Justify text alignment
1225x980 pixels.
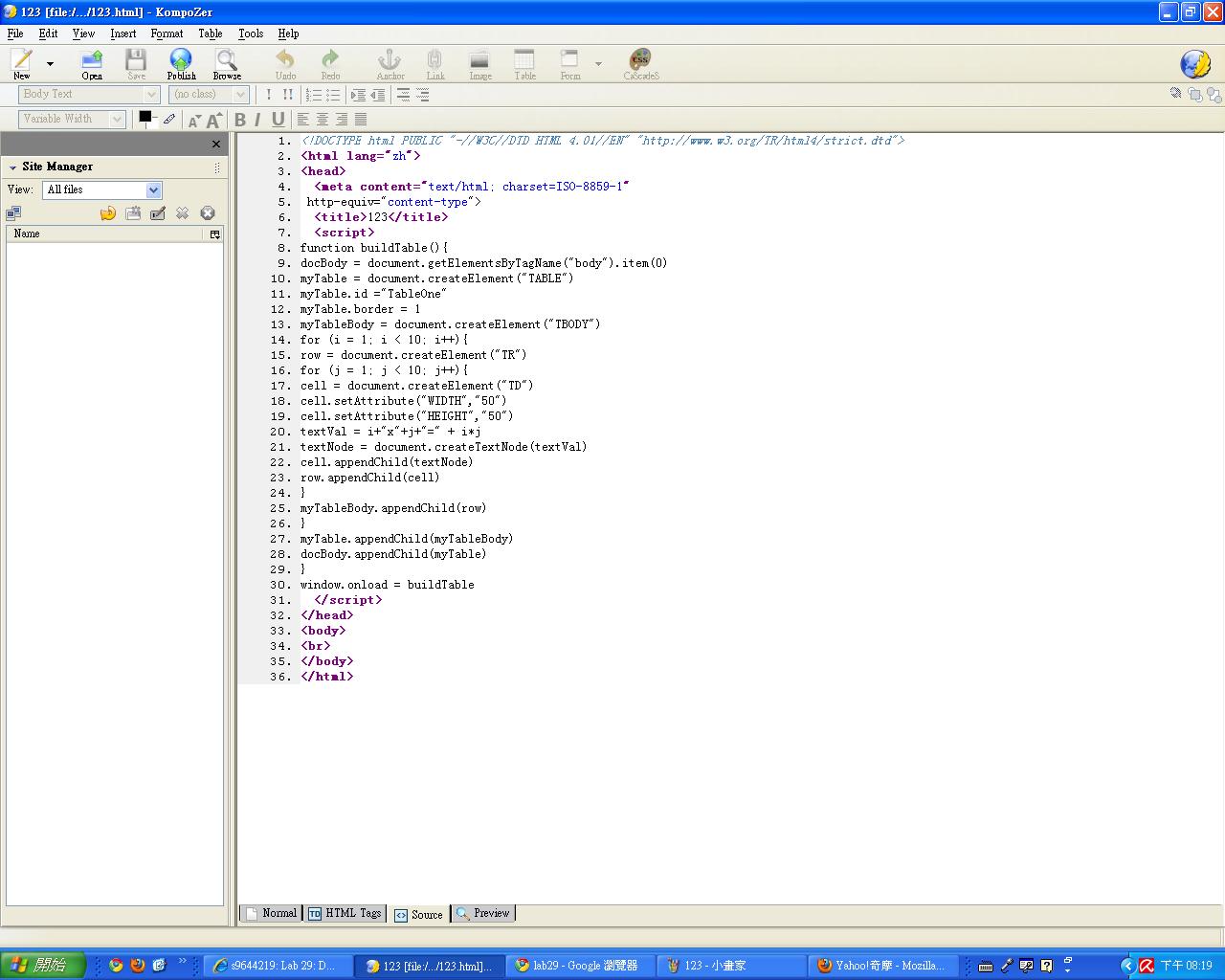click(x=361, y=119)
